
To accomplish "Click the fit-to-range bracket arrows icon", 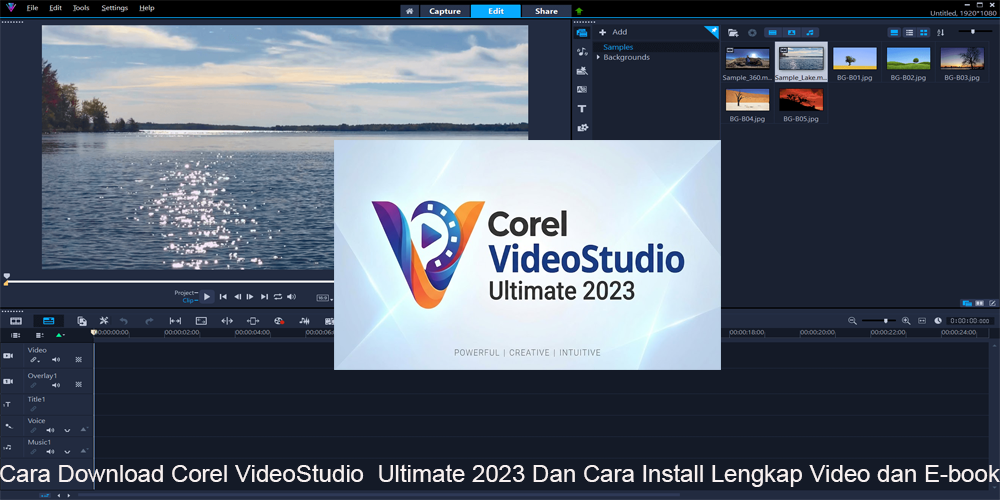I will 175,321.
